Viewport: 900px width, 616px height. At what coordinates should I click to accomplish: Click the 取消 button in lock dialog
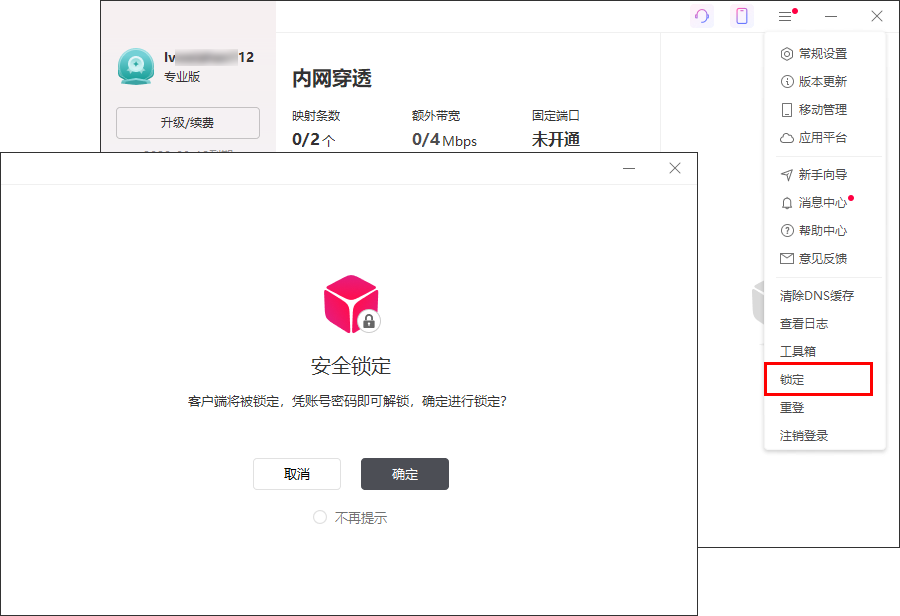[x=297, y=474]
